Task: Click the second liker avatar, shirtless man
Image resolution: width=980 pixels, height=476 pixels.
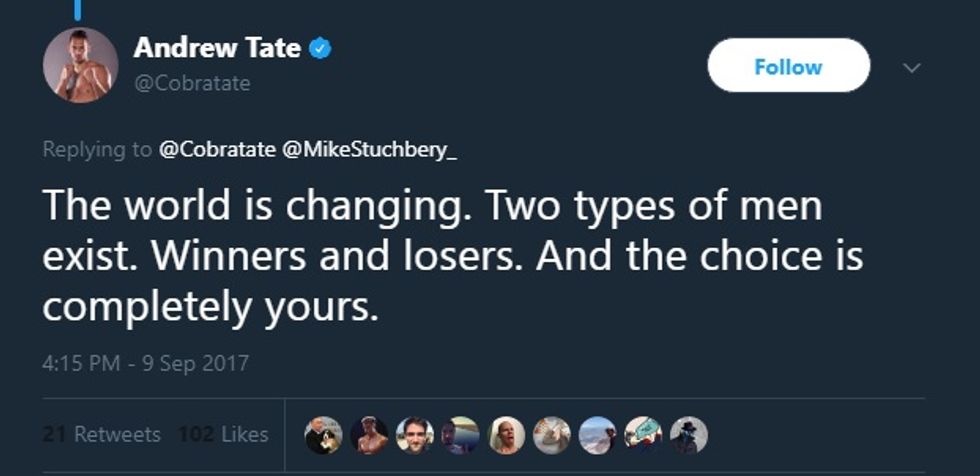Action: pyautogui.click(x=369, y=434)
